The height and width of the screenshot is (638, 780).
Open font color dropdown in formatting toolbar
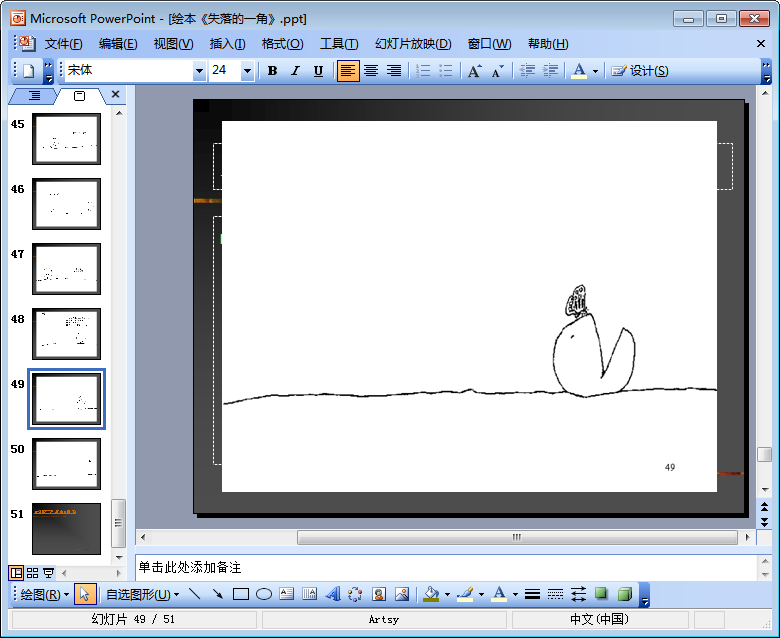tap(595, 71)
